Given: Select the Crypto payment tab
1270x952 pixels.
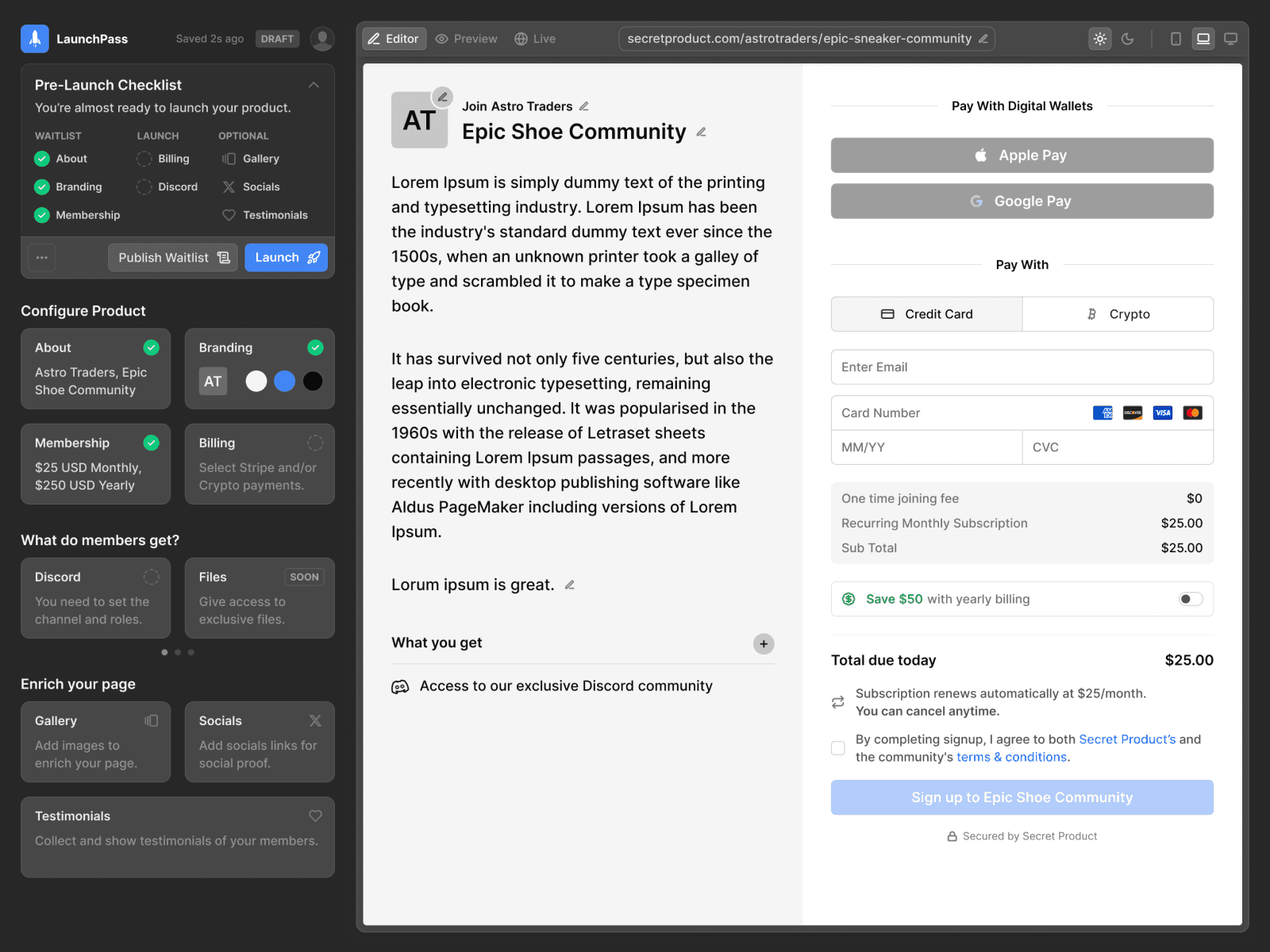Looking at the screenshot, I should pyautogui.click(x=1118, y=313).
